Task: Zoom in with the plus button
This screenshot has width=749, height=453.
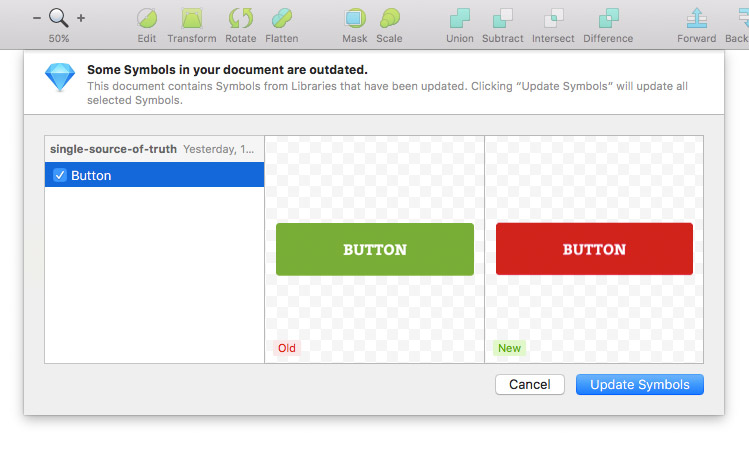Action: pos(81,18)
